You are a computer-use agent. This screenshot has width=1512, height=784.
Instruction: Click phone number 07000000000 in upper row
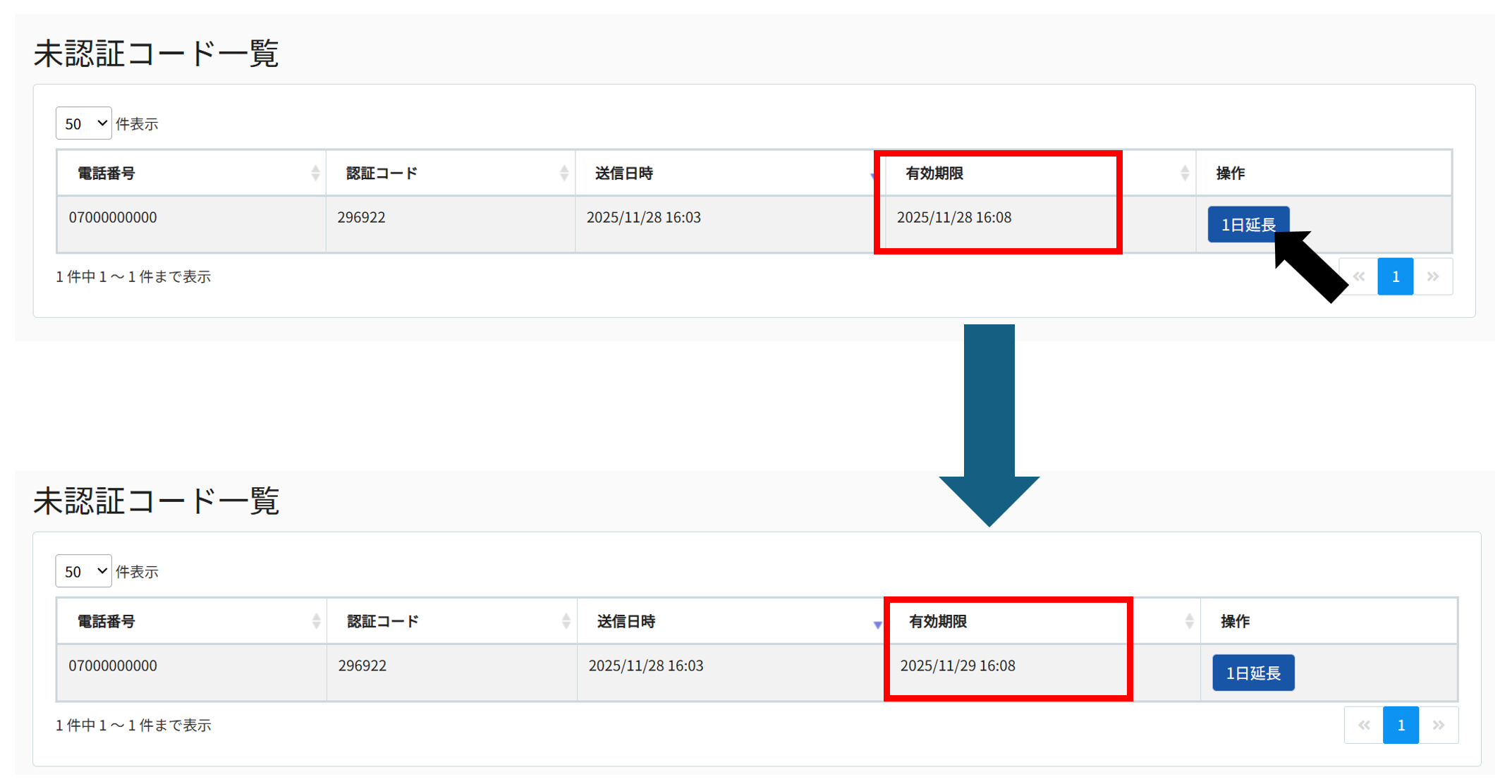point(113,217)
